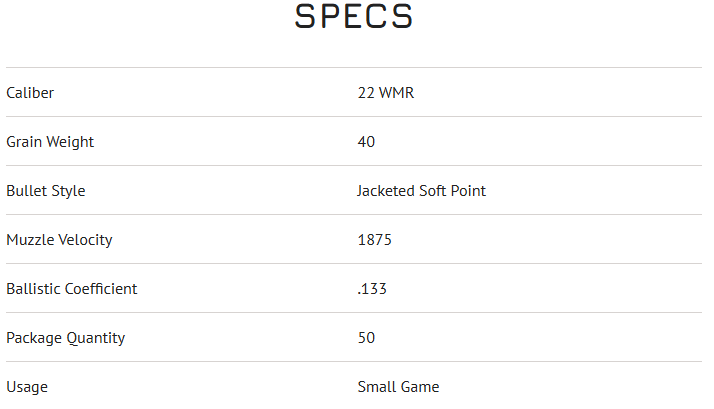Click the word WMR in caliber row
This screenshot has width=714, height=409.
click(396, 93)
